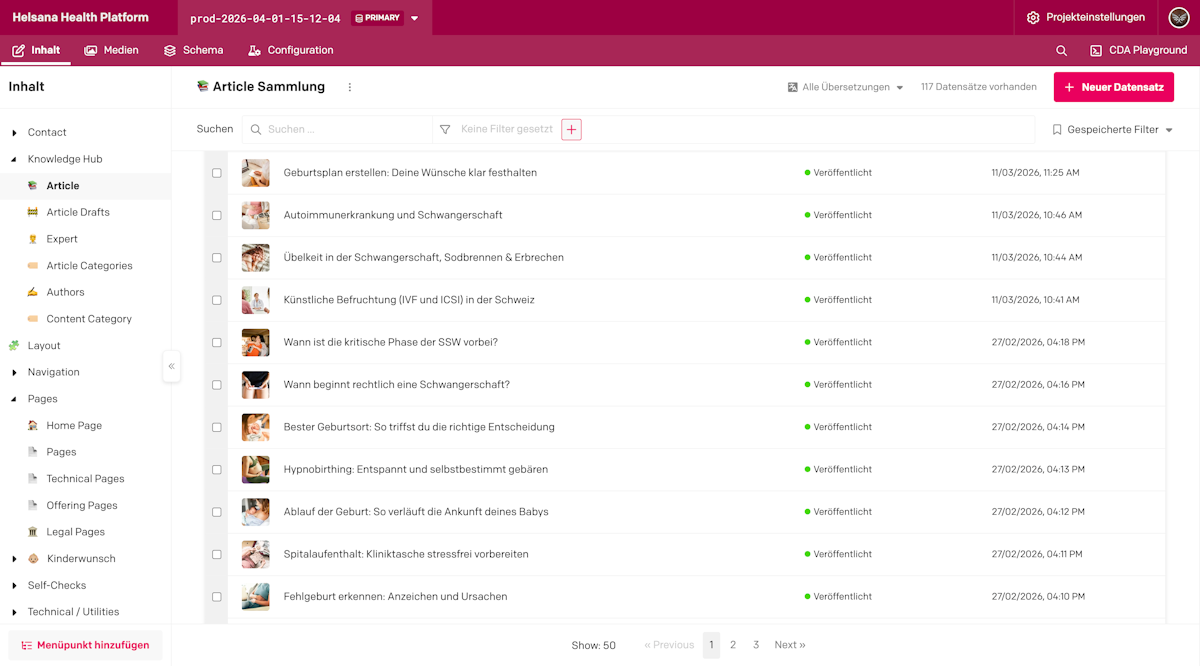Select checkbox for Autoimmunerkrankung und Schwangerschaft row
This screenshot has width=1200, height=666.
[217, 215]
